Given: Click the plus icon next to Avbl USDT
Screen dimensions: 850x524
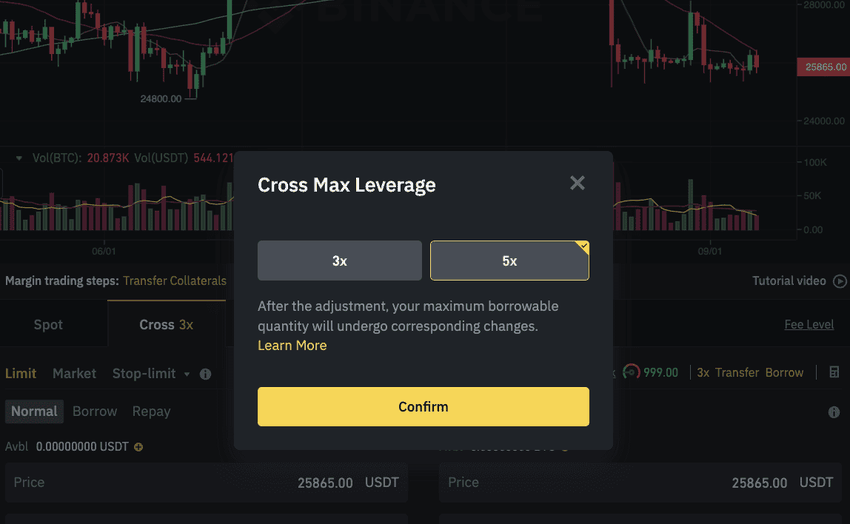Looking at the screenshot, I should [138, 447].
